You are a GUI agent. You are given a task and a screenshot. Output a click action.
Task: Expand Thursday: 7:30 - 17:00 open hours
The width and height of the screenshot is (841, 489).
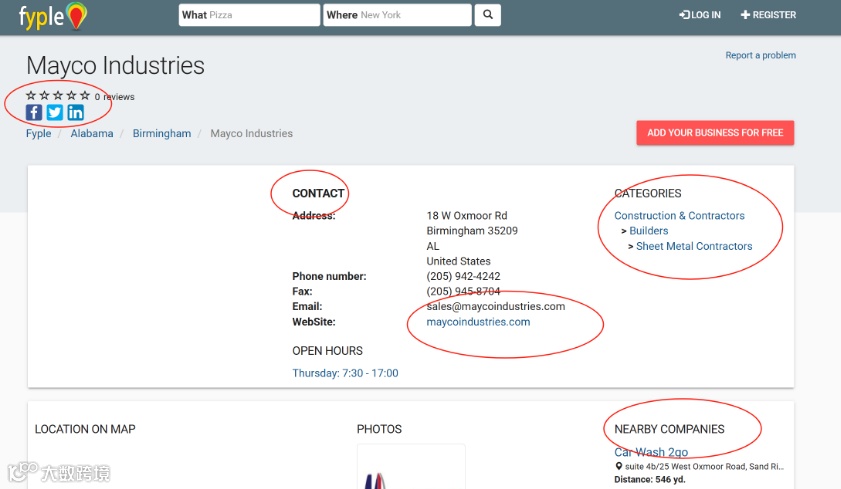pyautogui.click(x=345, y=373)
